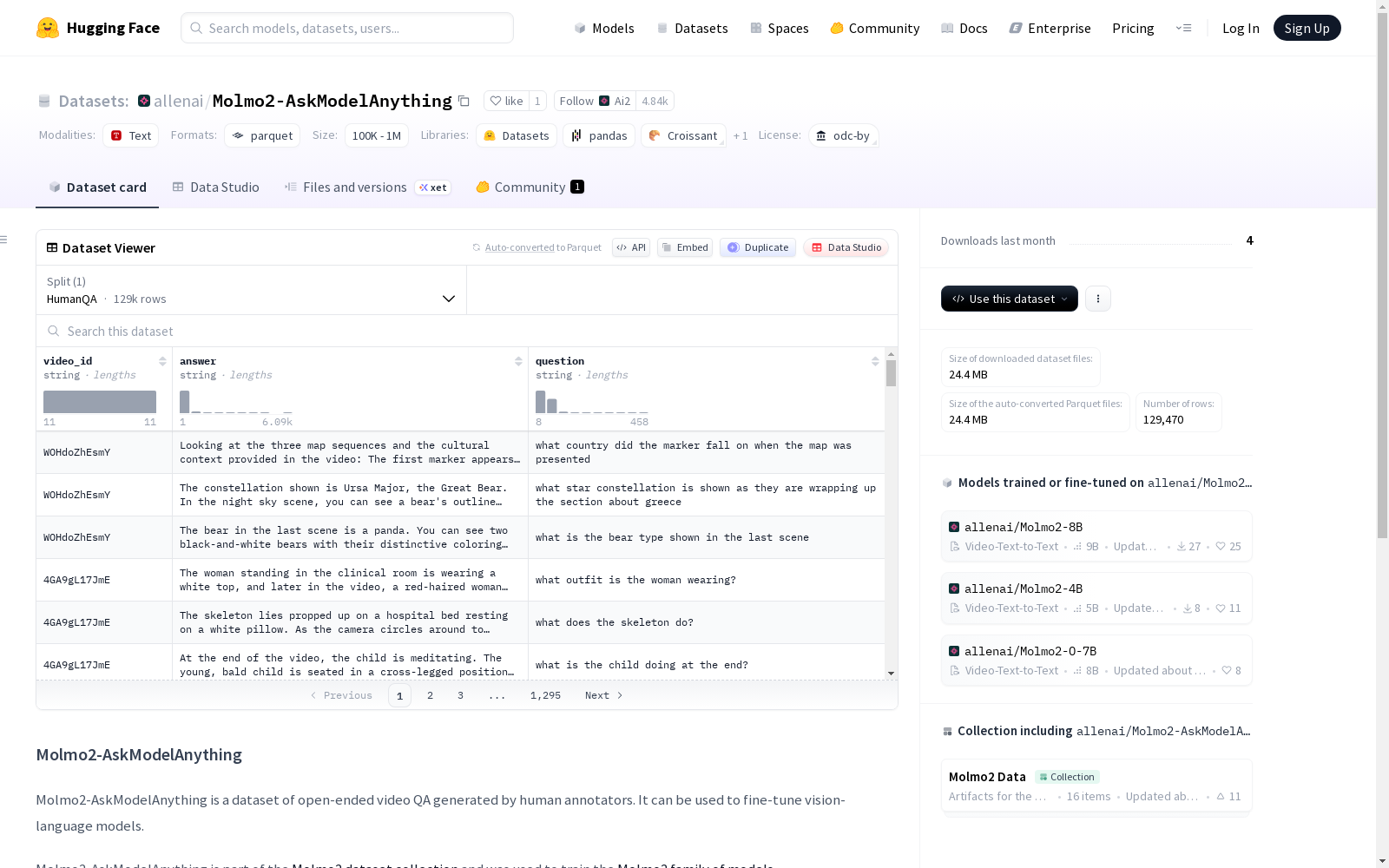This screenshot has height=868, width=1389.
Task: Click the table vertical scrollbar thumb
Action: click(891, 373)
